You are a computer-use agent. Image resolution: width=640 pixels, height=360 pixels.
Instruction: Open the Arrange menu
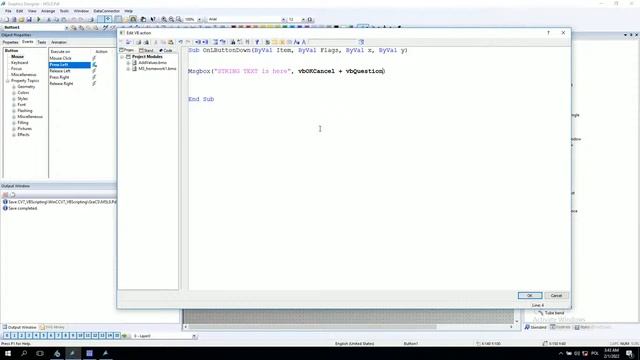tap(48, 11)
